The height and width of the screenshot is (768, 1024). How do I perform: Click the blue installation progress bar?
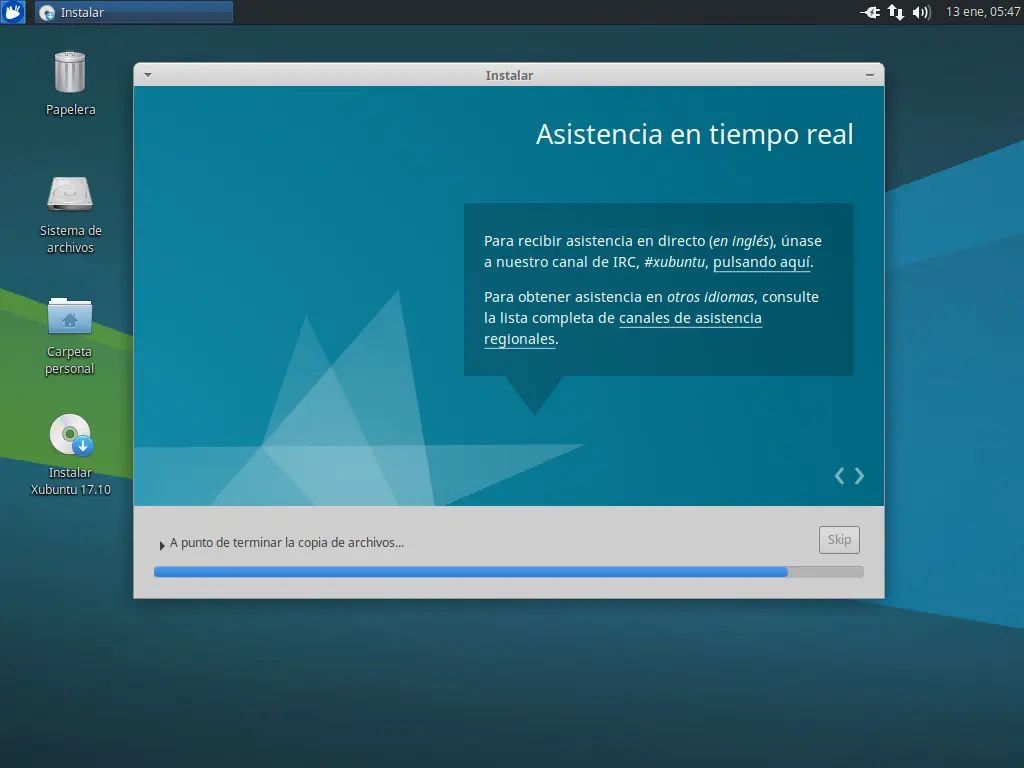(x=509, y=572)
